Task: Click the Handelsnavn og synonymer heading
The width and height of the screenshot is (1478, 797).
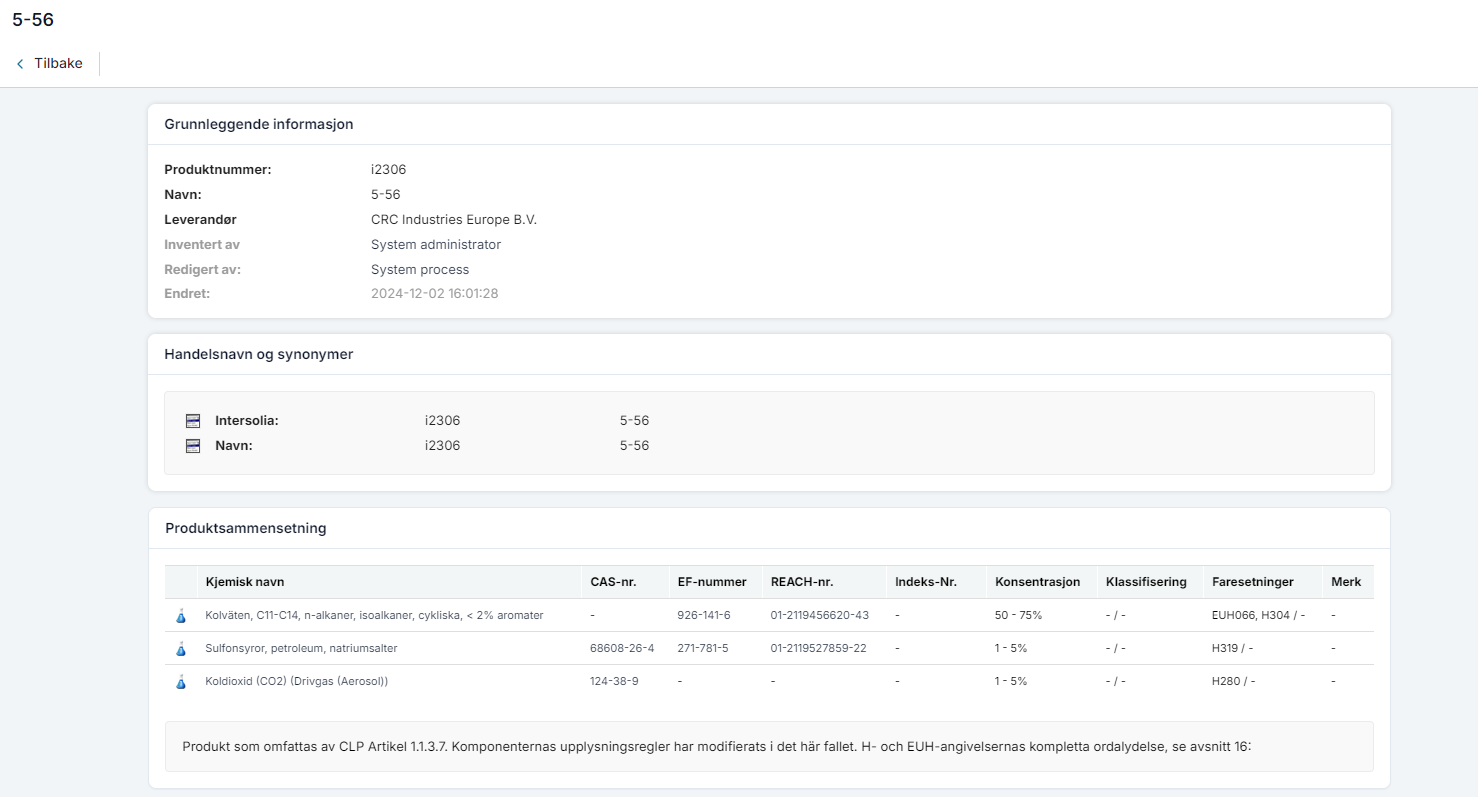Action: coord(258,354)
